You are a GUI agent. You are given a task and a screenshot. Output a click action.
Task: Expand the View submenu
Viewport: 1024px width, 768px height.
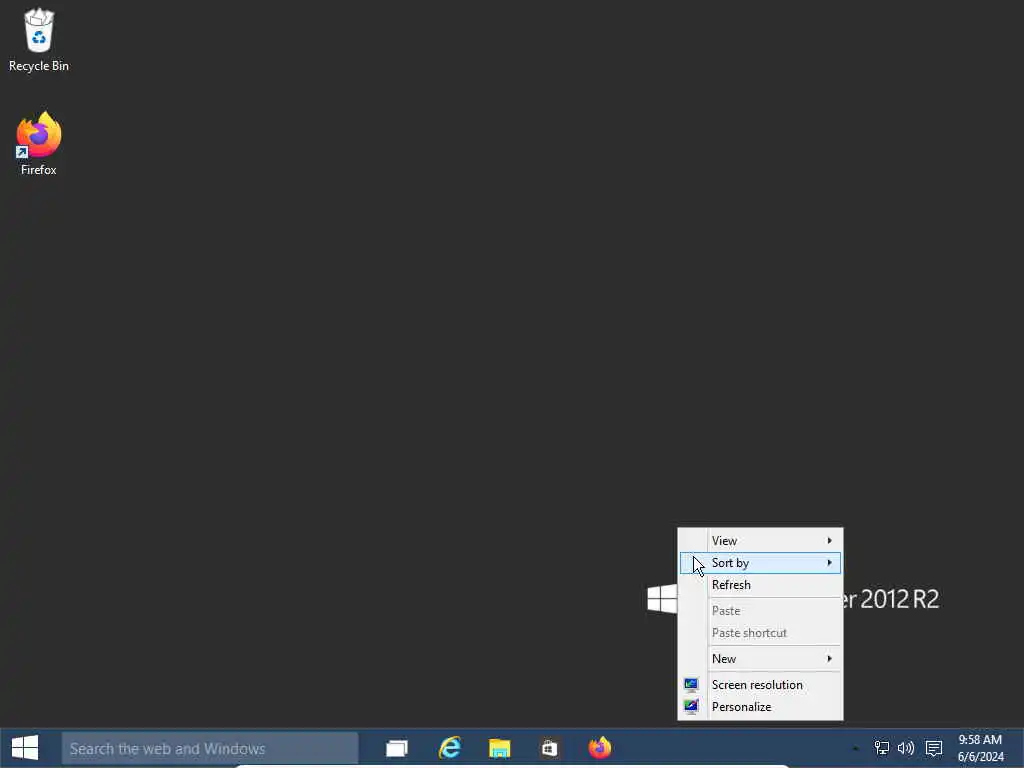pos(760,541)
